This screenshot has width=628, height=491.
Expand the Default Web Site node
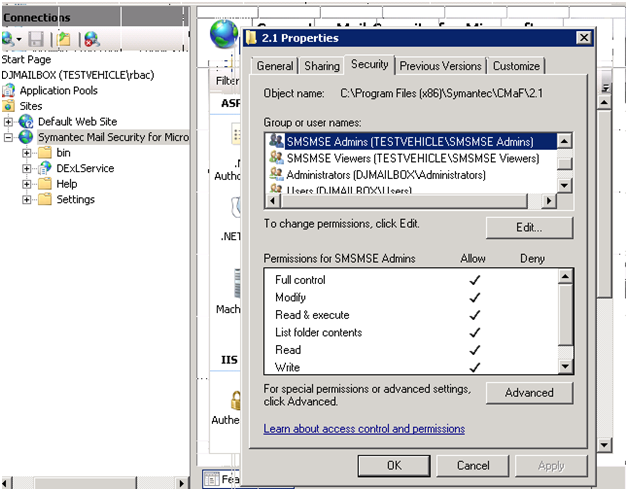[x=8, y=121]
